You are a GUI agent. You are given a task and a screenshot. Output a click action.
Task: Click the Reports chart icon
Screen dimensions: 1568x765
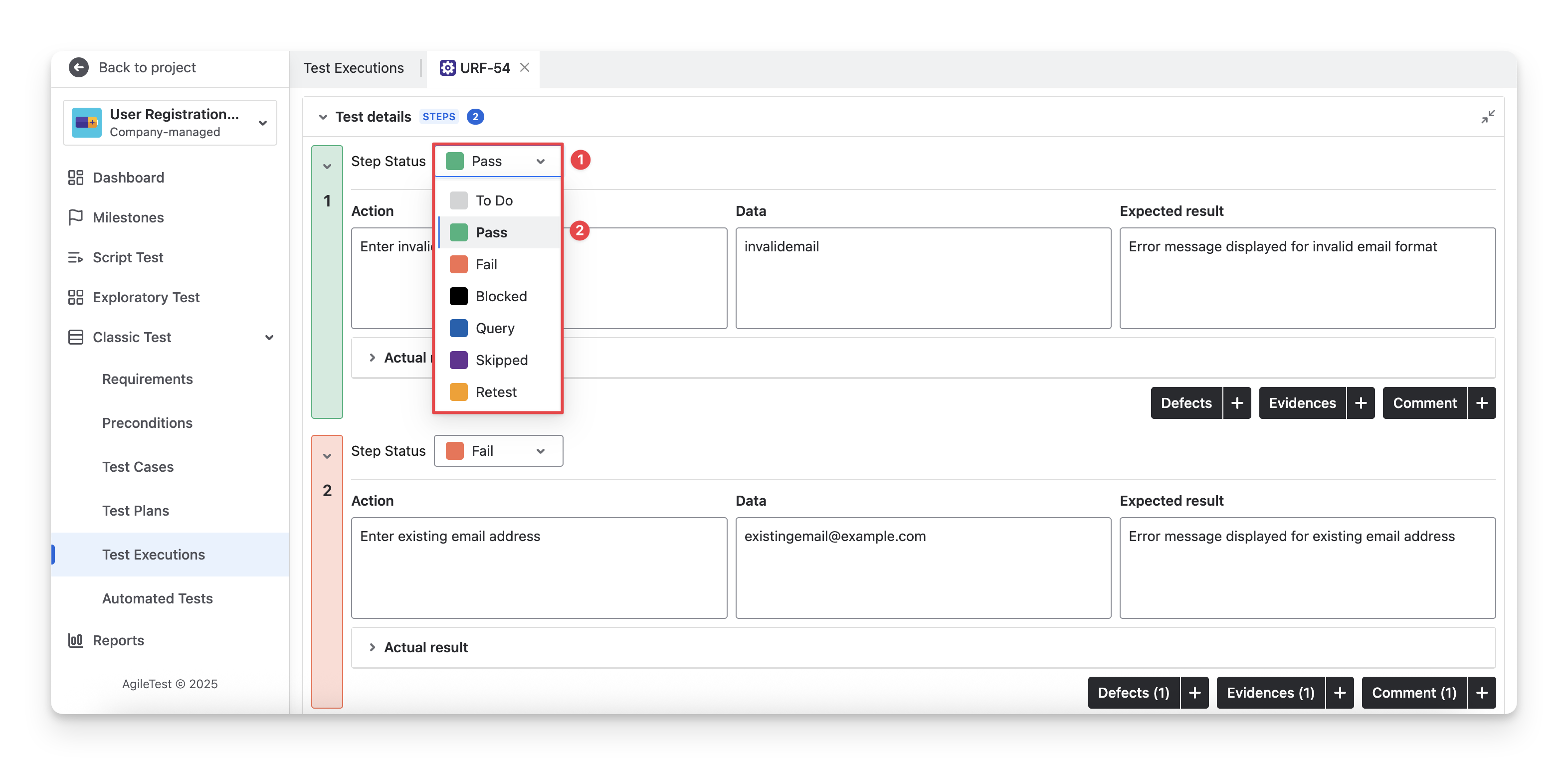coord(75,640)
